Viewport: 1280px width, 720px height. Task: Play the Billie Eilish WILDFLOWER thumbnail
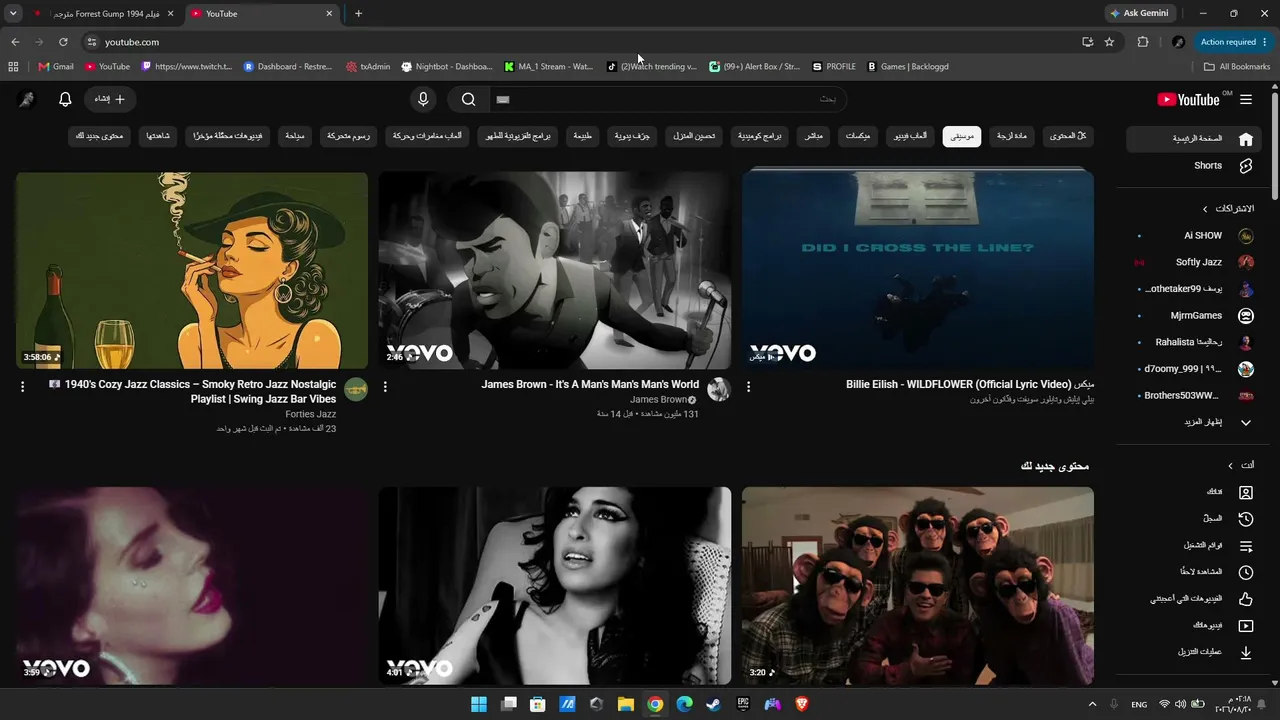click(918, 270)
